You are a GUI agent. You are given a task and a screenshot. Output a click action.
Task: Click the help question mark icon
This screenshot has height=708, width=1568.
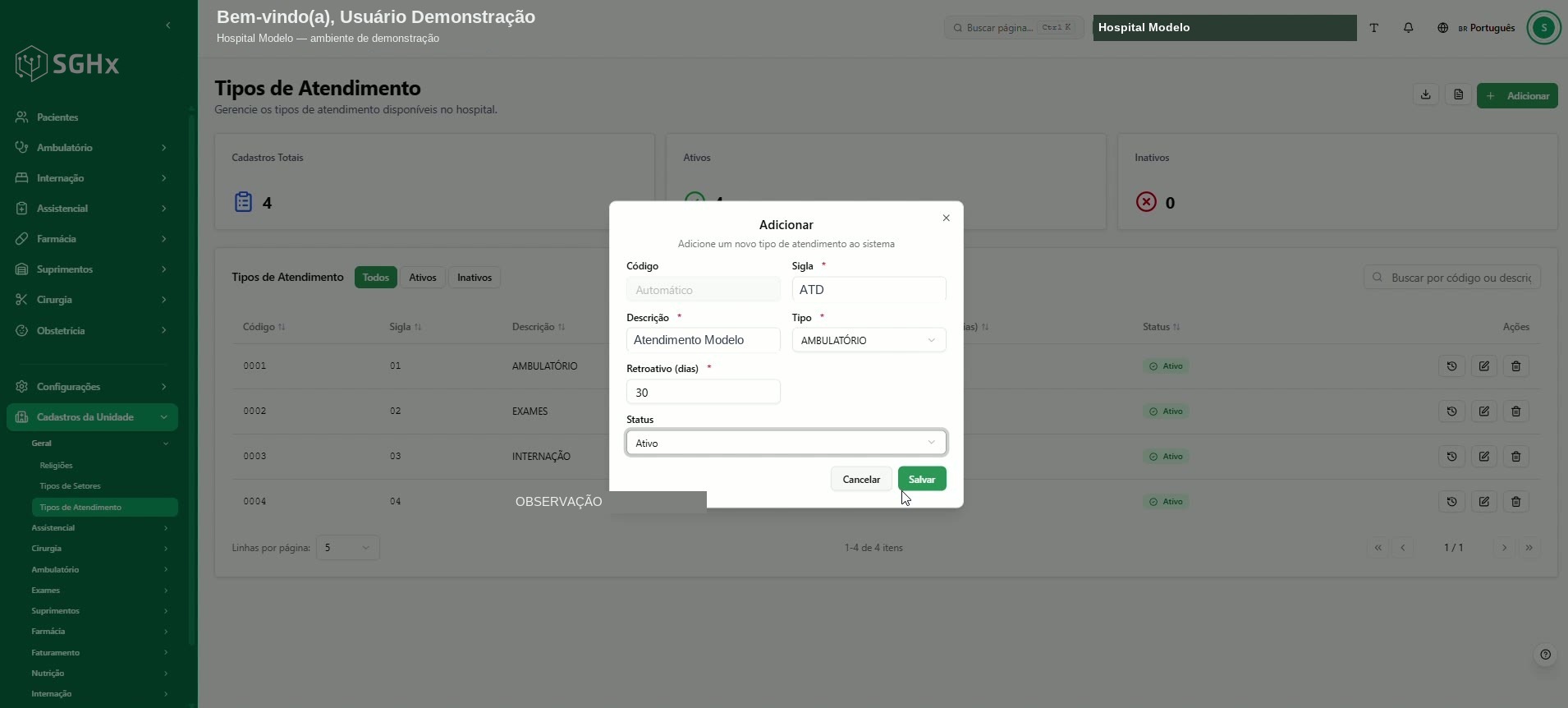coord(1545,655)
